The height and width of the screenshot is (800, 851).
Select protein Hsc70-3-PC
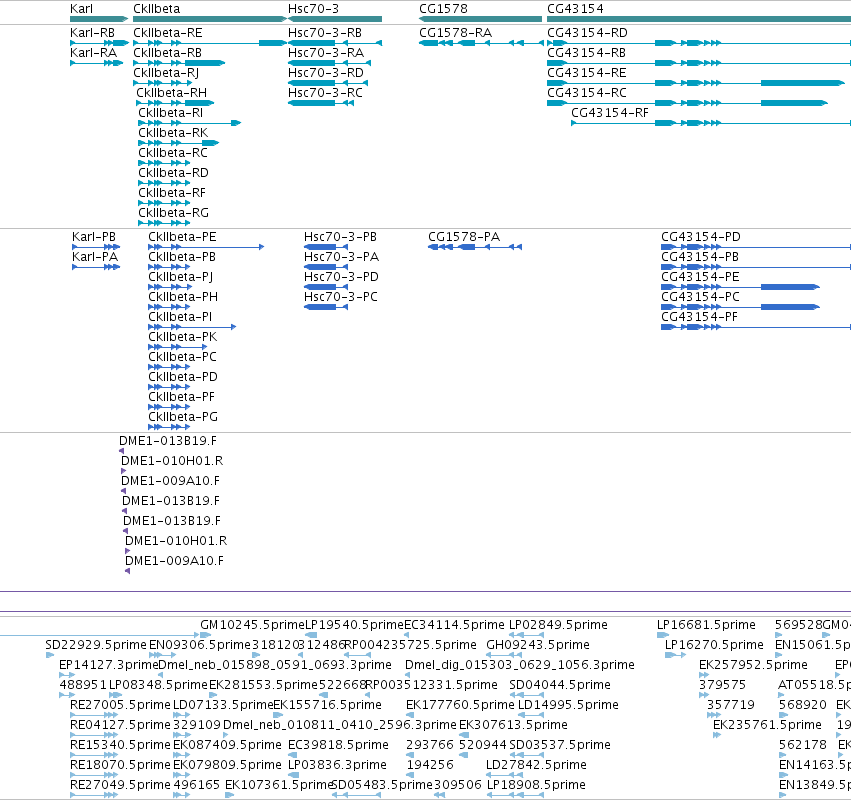tap(340, 297)
